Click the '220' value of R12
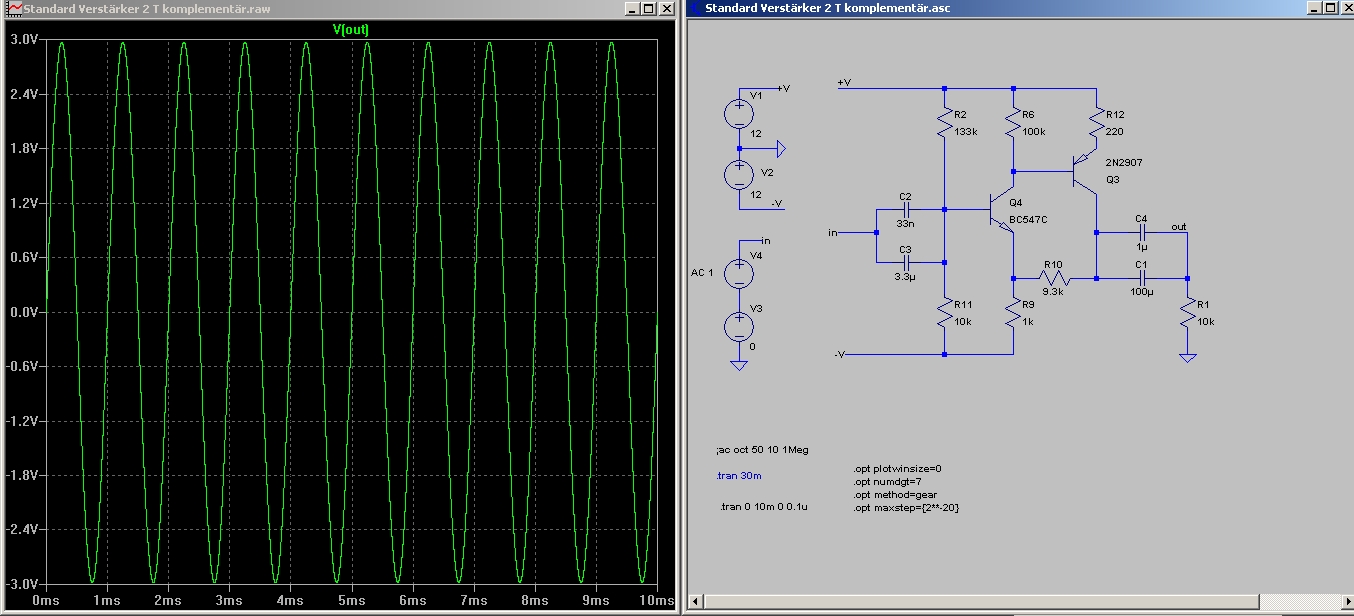The height and width of the screenshot is (616, 1354). (1113, 132)
